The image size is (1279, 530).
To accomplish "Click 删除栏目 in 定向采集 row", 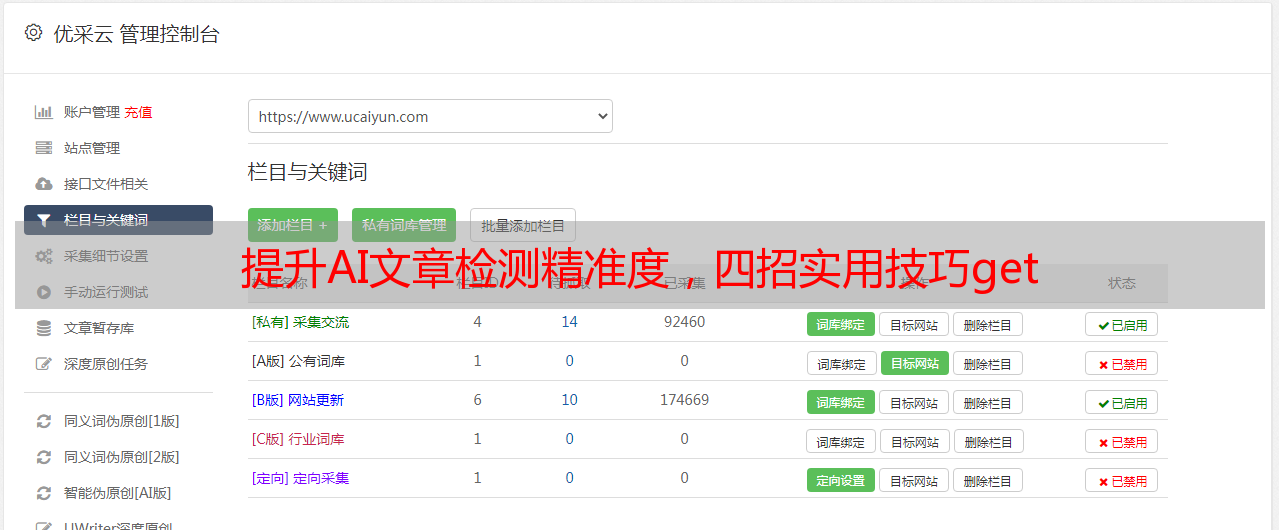I will [x=988, y=480].
